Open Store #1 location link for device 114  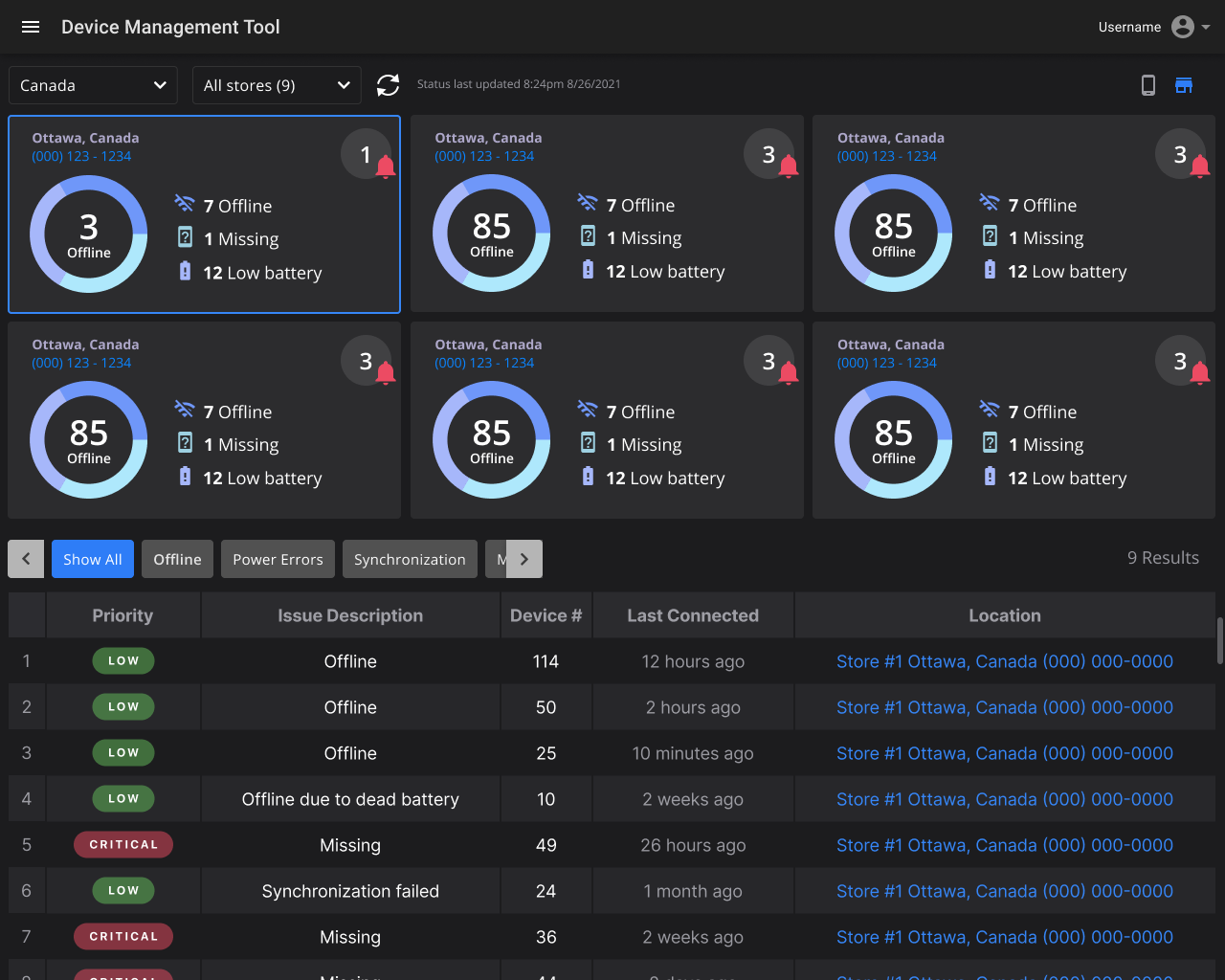point(1005,661)
